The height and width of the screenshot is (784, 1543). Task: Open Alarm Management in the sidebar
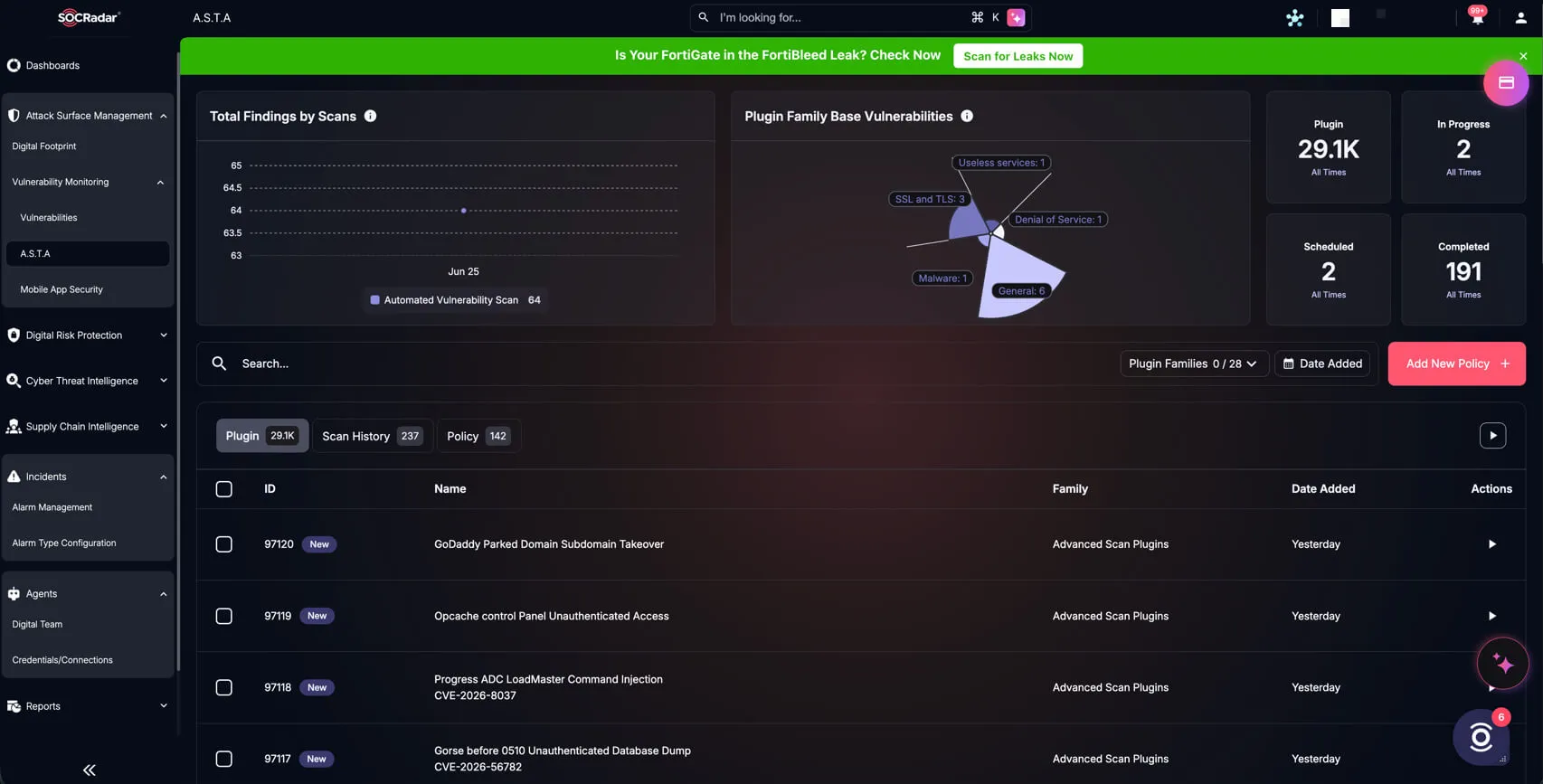52,507
